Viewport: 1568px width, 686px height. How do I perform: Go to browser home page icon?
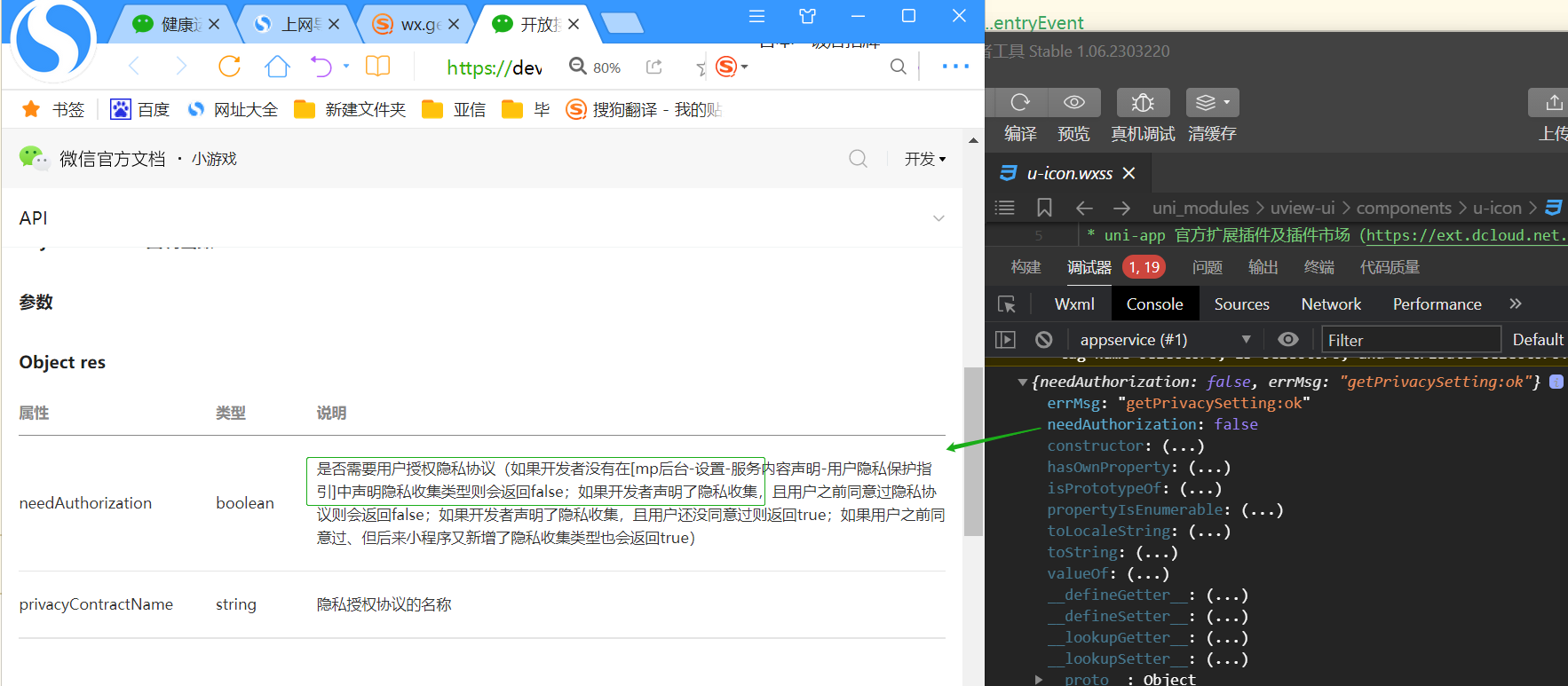[x=277, y=67]
